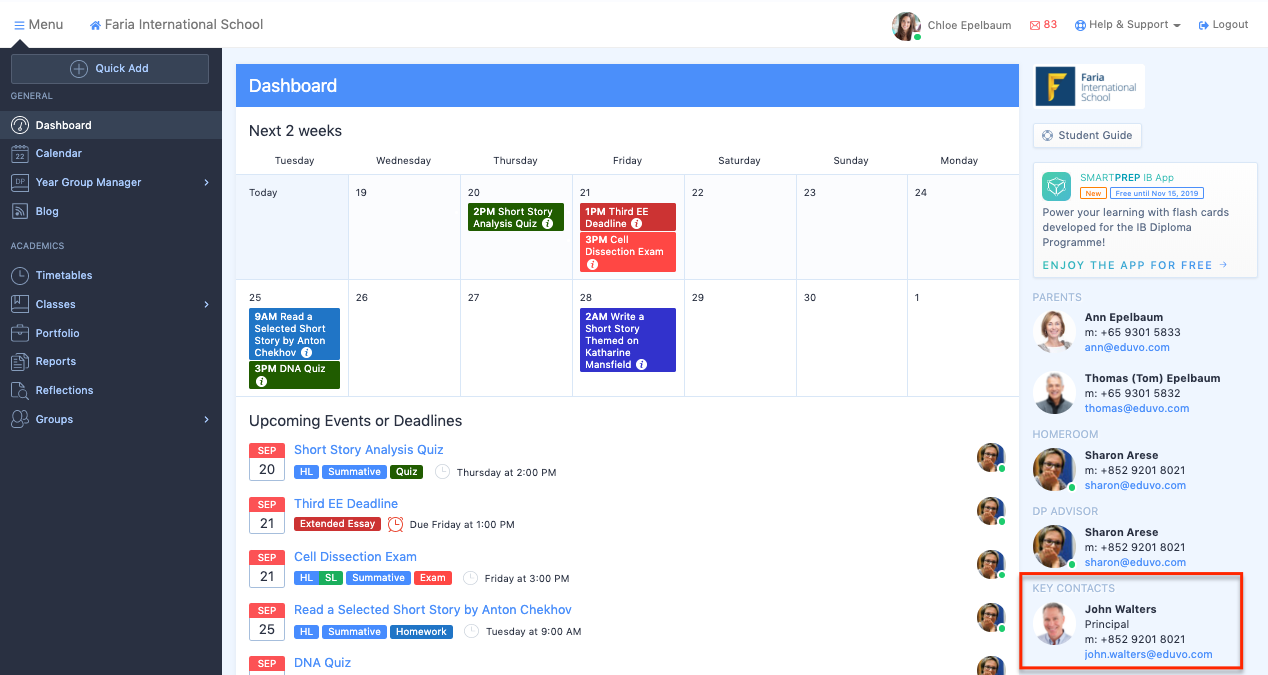The height and width of the screenshot is (675, 1268).
Task: Click the Timetables clock icon
Action: pyautogui.click(x=20, y=276)
